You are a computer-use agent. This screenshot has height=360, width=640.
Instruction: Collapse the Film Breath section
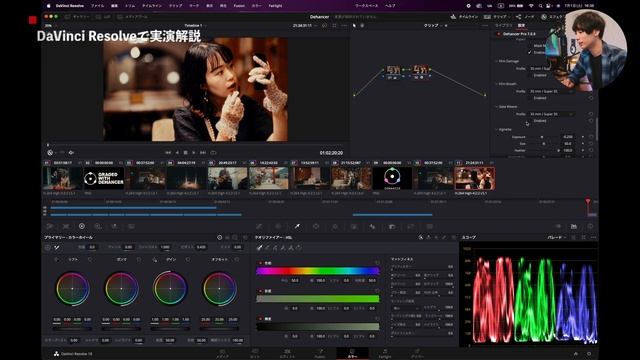[x=497, y=84]
